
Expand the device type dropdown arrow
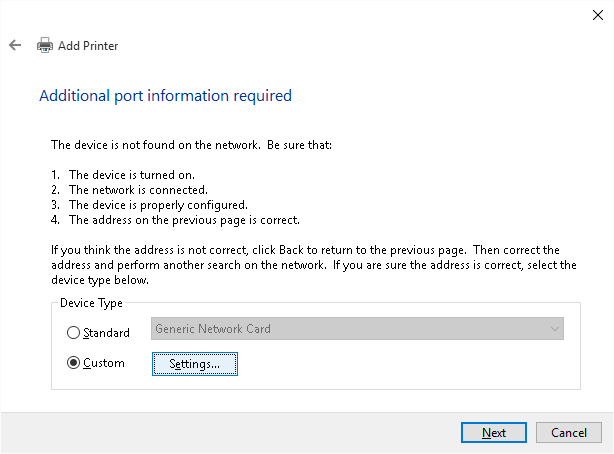coord(554,329)
